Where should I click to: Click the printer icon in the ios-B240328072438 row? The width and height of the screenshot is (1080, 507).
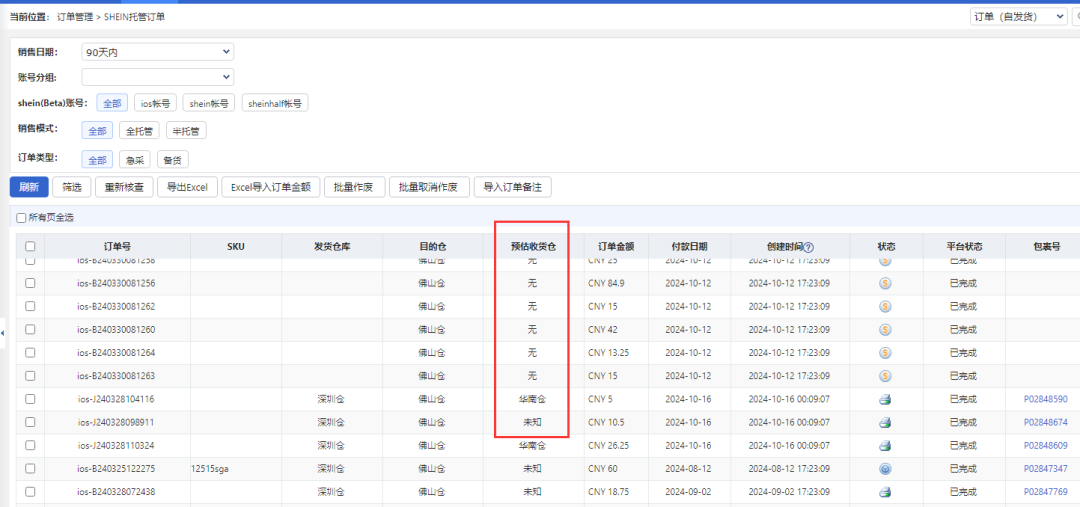885,491
